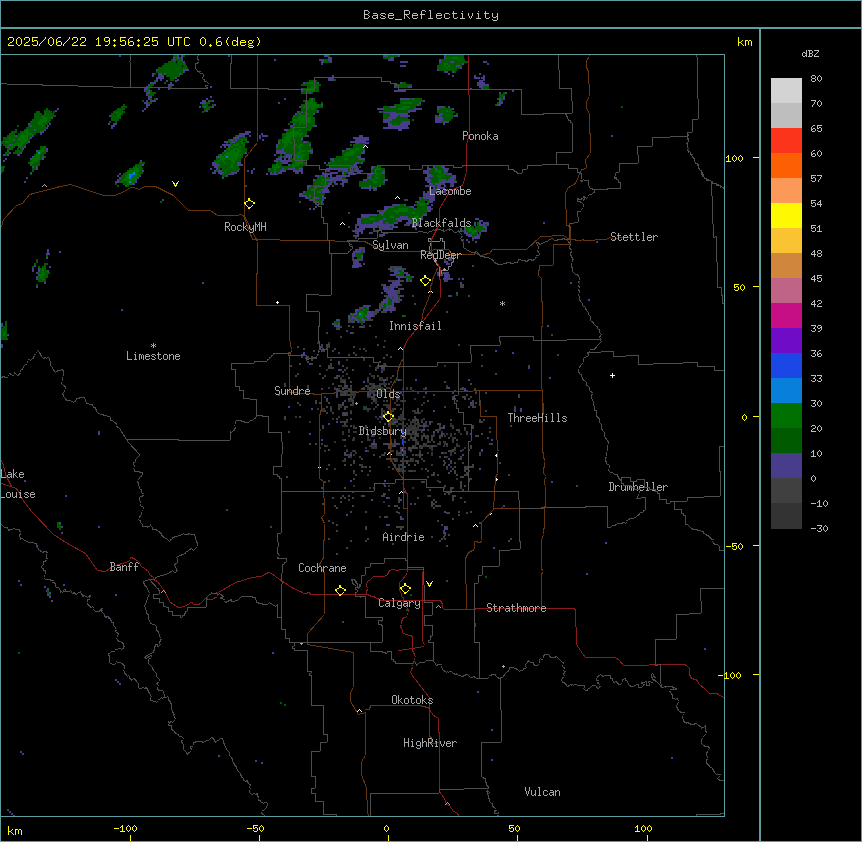
Task: Click the km unit label above the y-axis
Action: 744,42
